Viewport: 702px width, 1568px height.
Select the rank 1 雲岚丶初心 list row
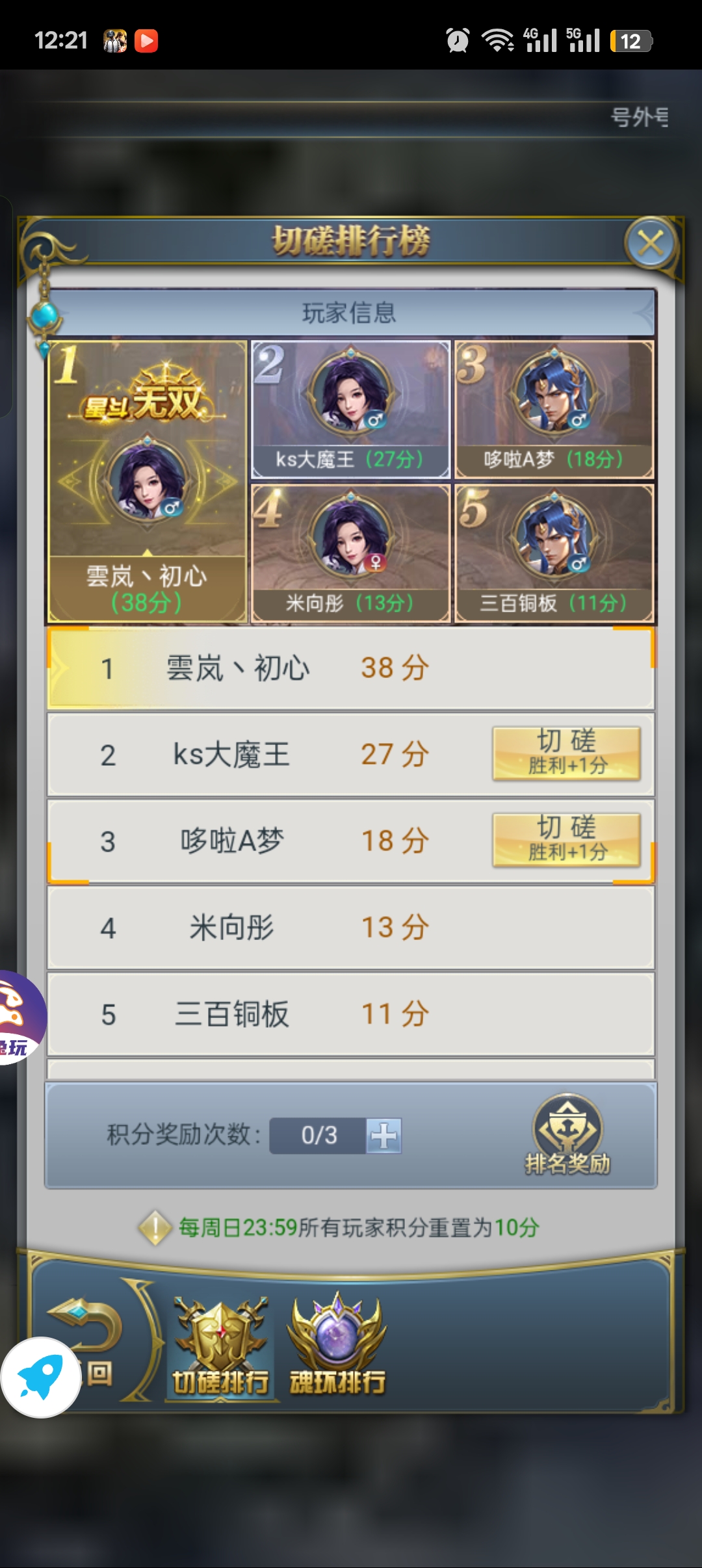click(351, 668)
